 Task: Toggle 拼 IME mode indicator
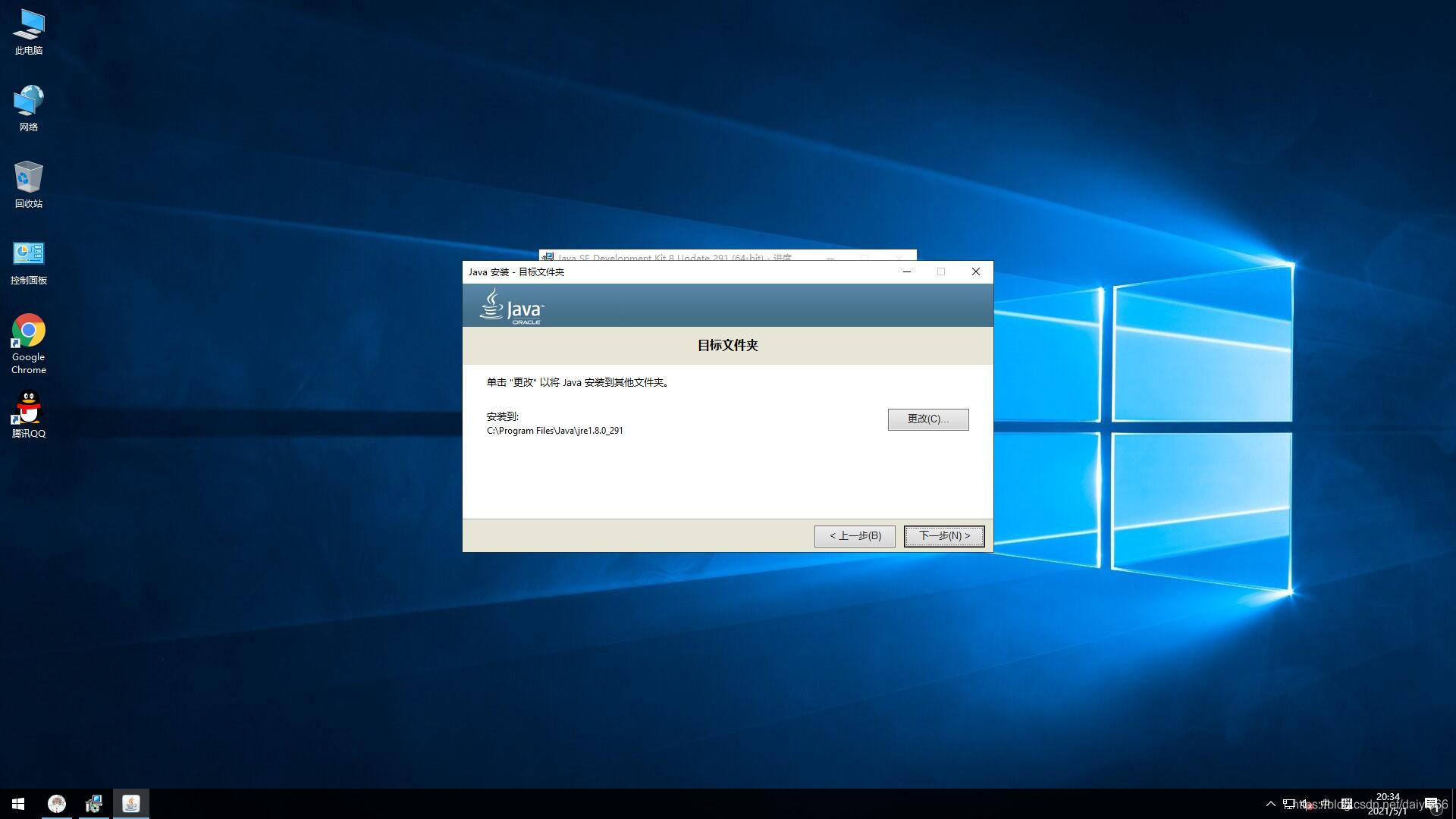pos(1346,804)
